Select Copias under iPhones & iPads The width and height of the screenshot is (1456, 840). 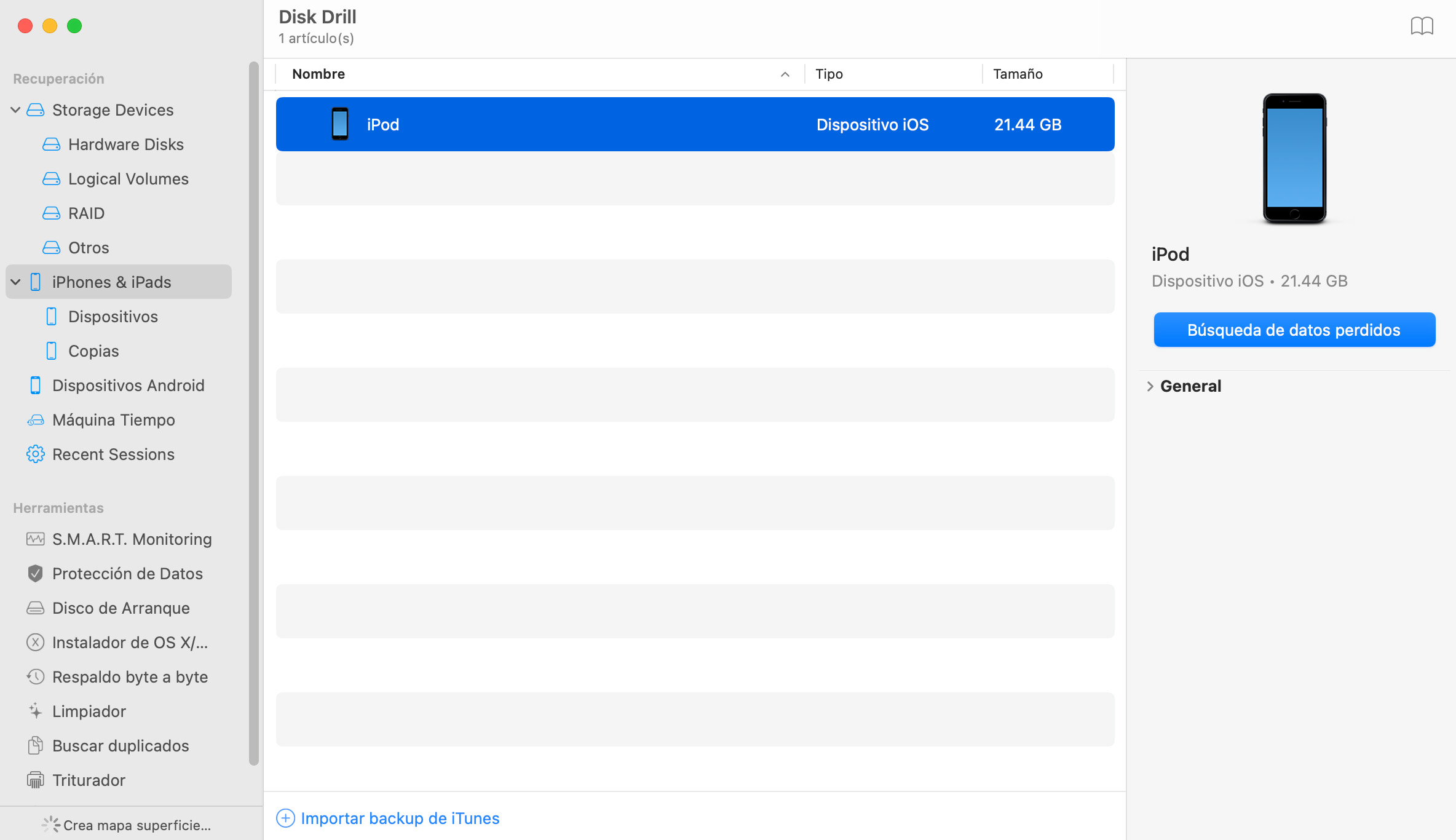[x=93, y=350]
